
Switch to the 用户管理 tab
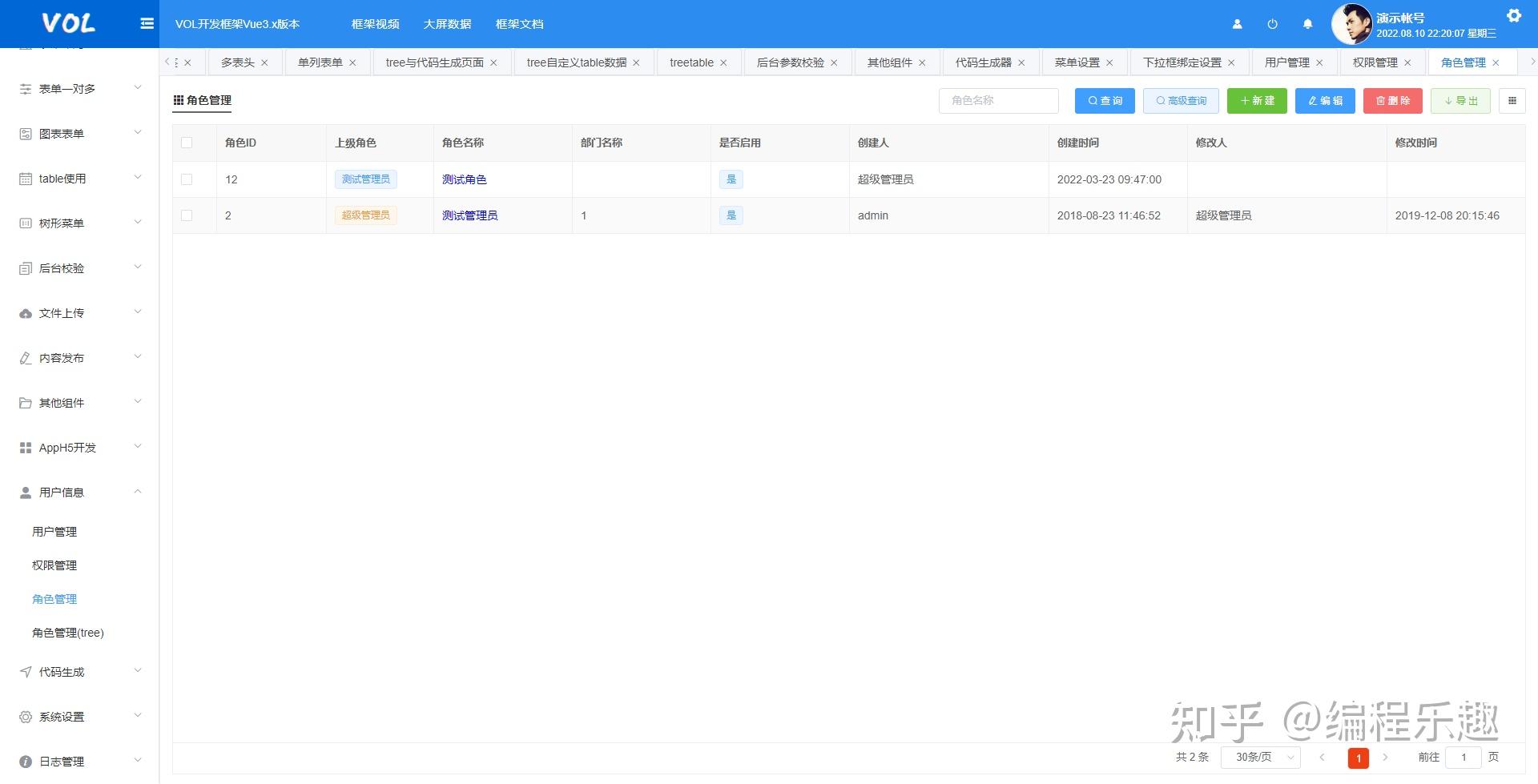click(x=1288, y=62)
